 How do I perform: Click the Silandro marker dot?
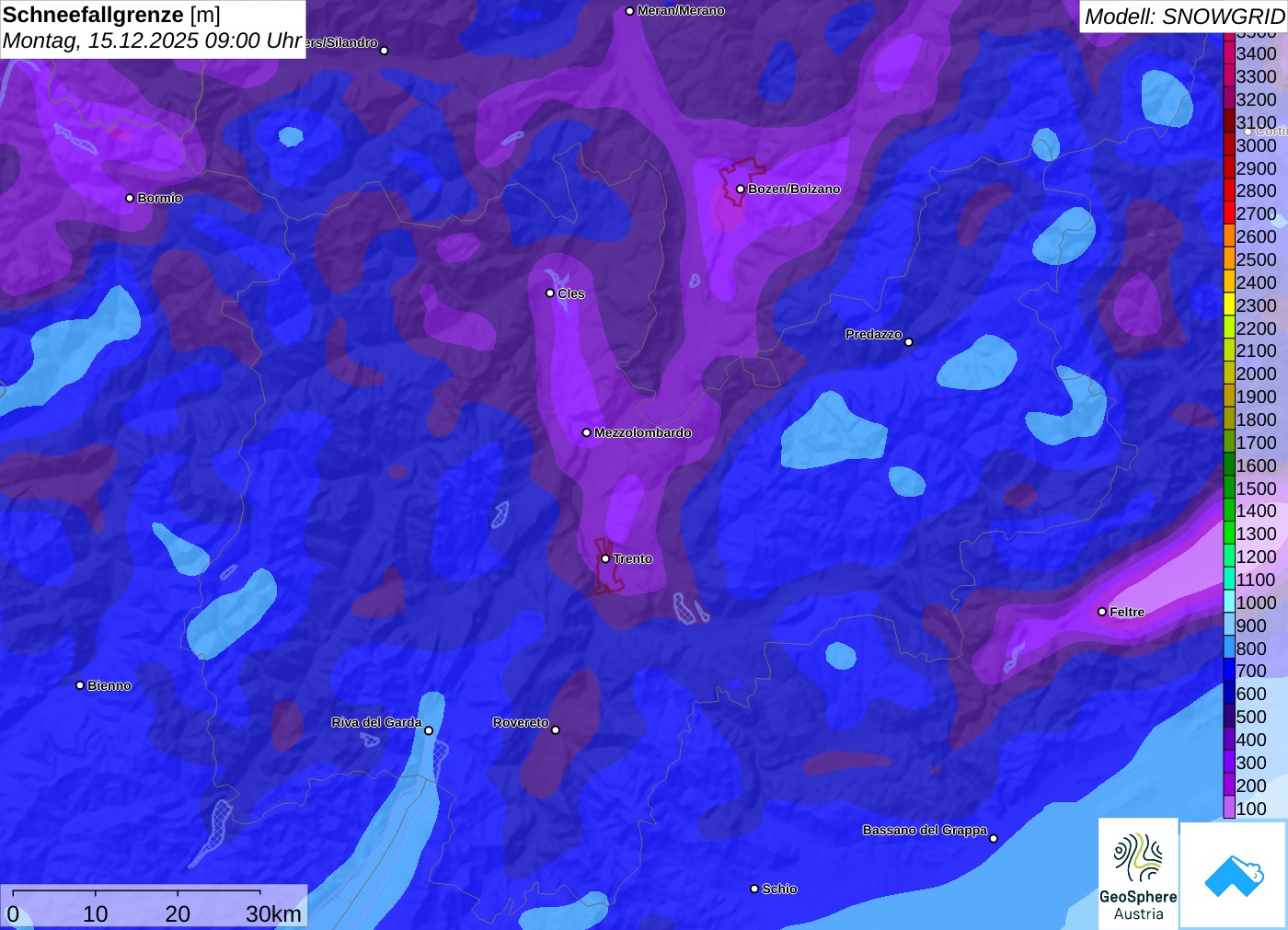[x=385, y=51]
